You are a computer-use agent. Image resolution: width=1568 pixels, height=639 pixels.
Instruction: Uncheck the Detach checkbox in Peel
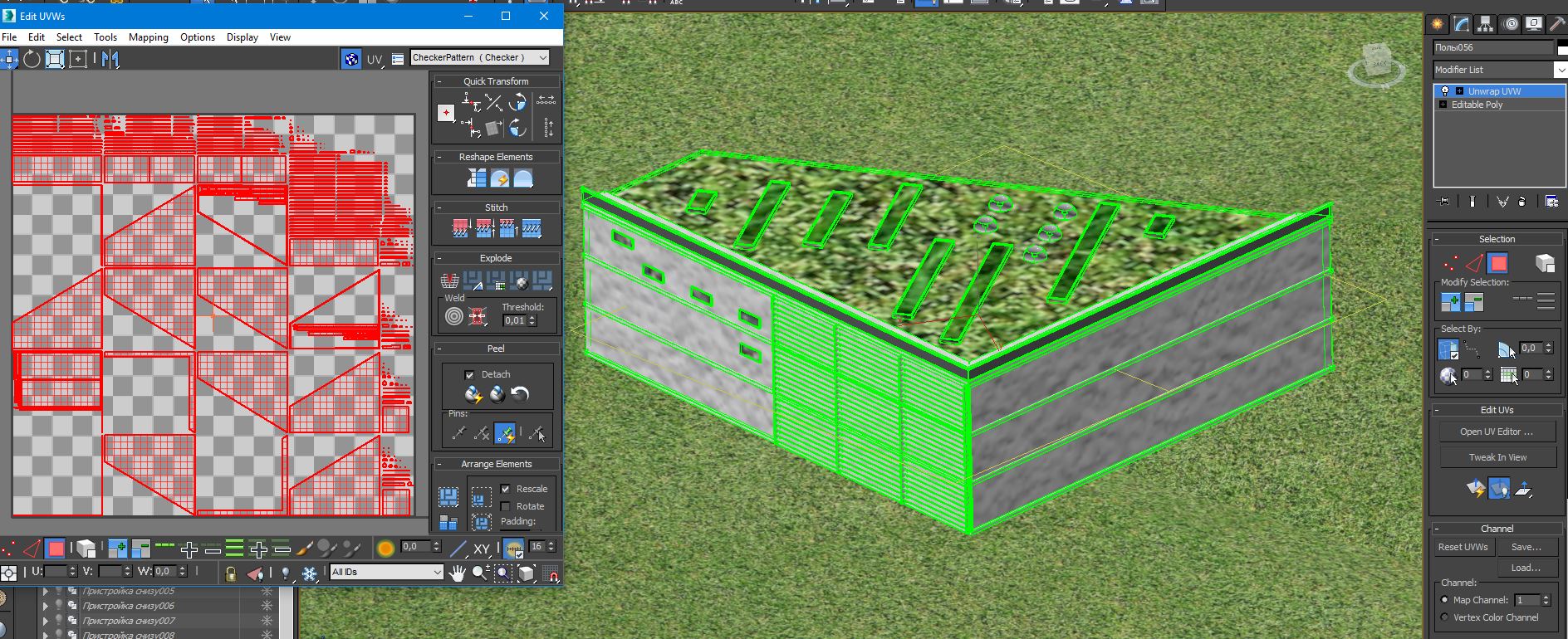(469, 374)
